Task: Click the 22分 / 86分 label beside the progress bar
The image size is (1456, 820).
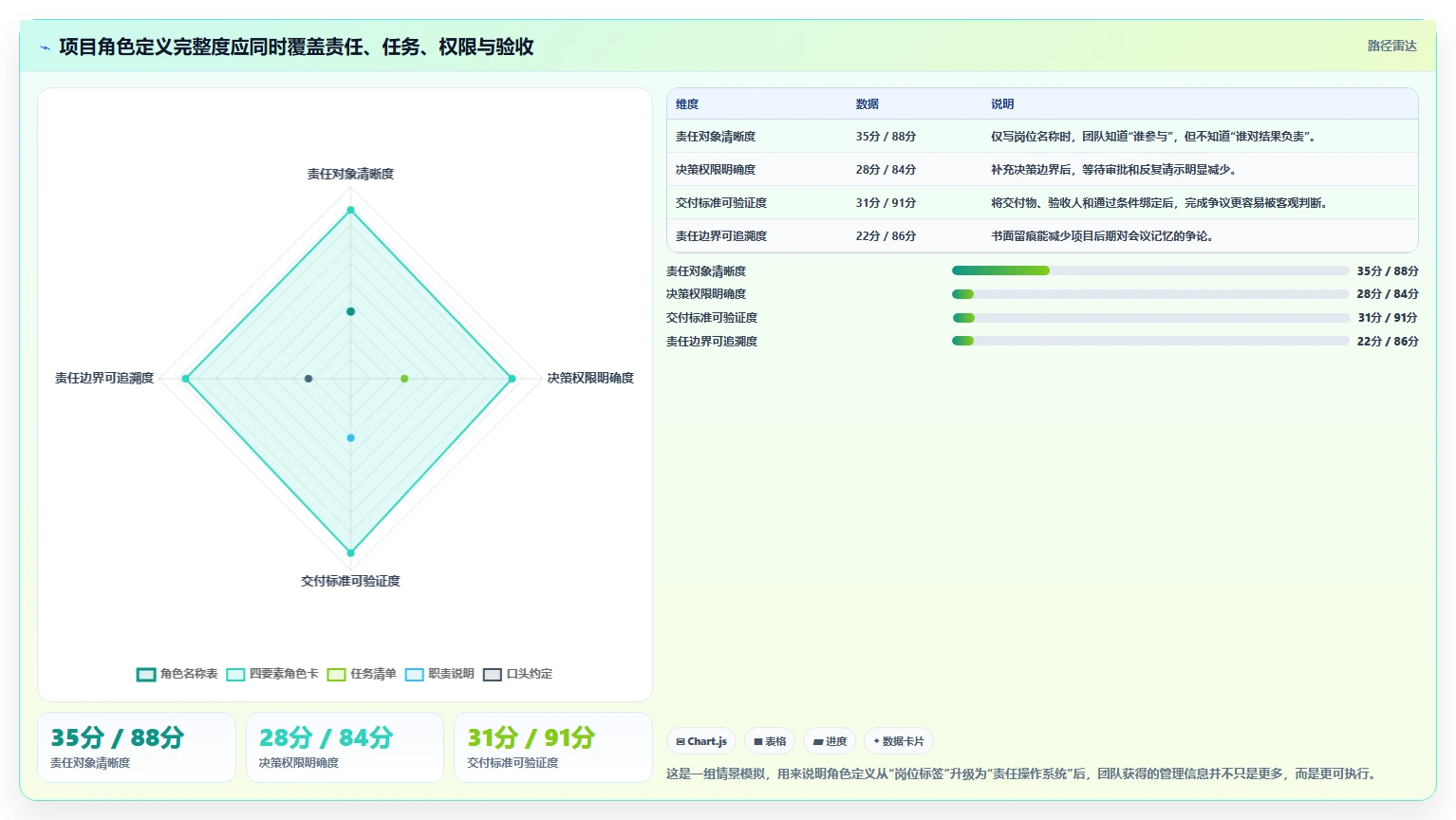Action: [1387, 342]
